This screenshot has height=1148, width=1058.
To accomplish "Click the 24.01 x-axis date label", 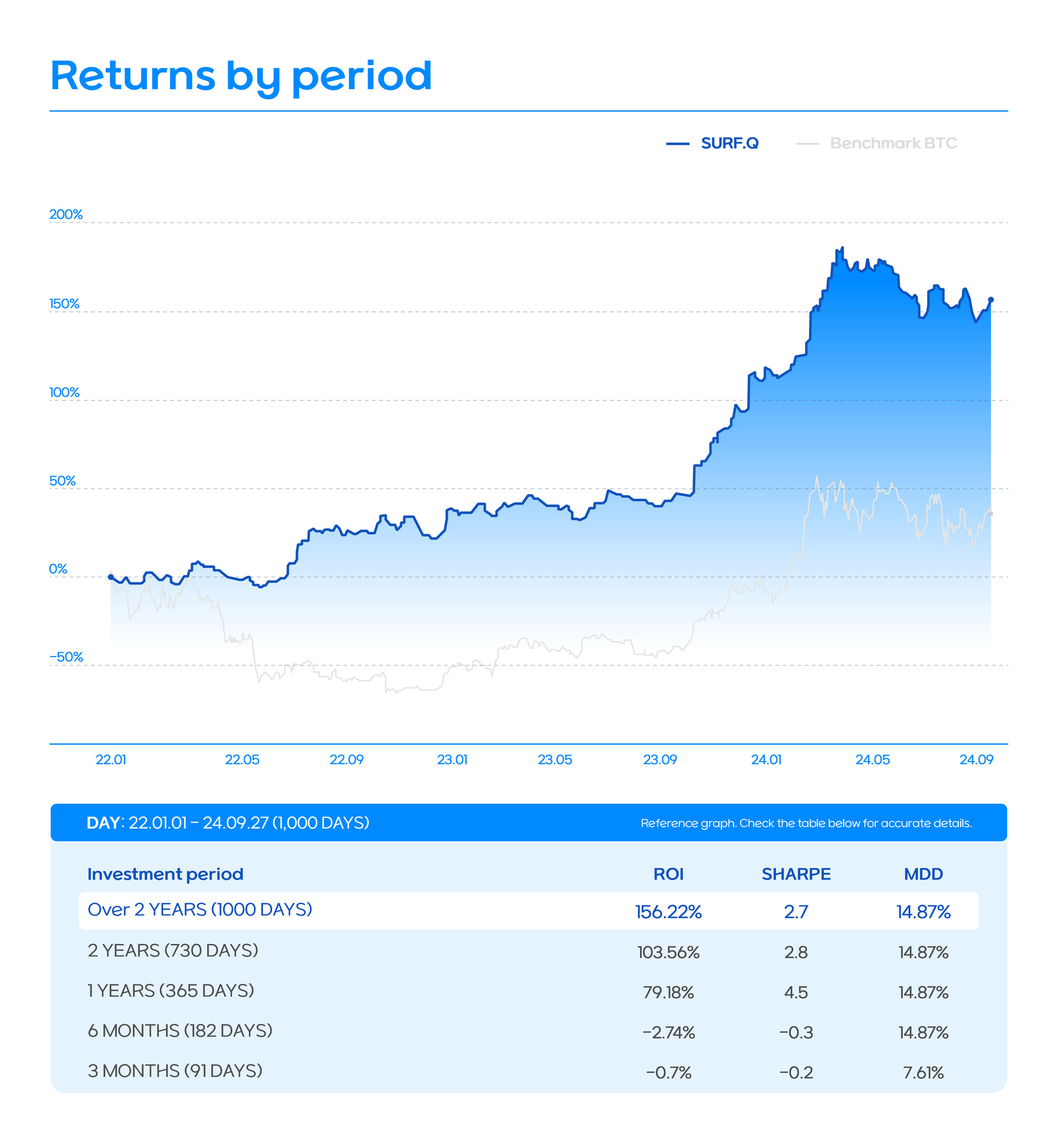I will [766, 760].
